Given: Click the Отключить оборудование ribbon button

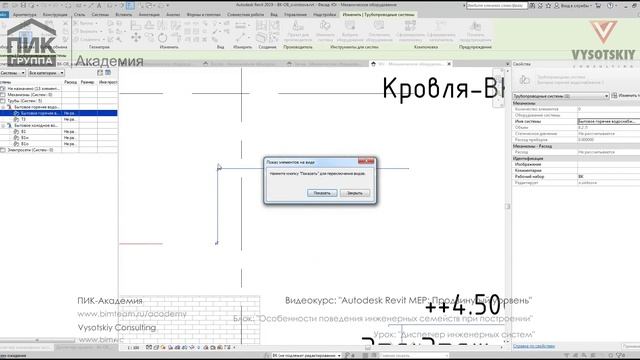Looking at the screenshot, I should 379,32.
